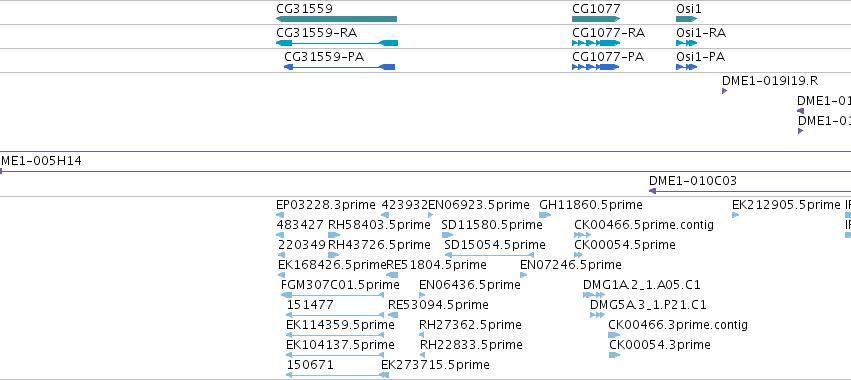Image resolution: width=851 pixels, height=380 pixels.
Task: Click the SD15054.5prime EST label
Action: tap(495, 245)
